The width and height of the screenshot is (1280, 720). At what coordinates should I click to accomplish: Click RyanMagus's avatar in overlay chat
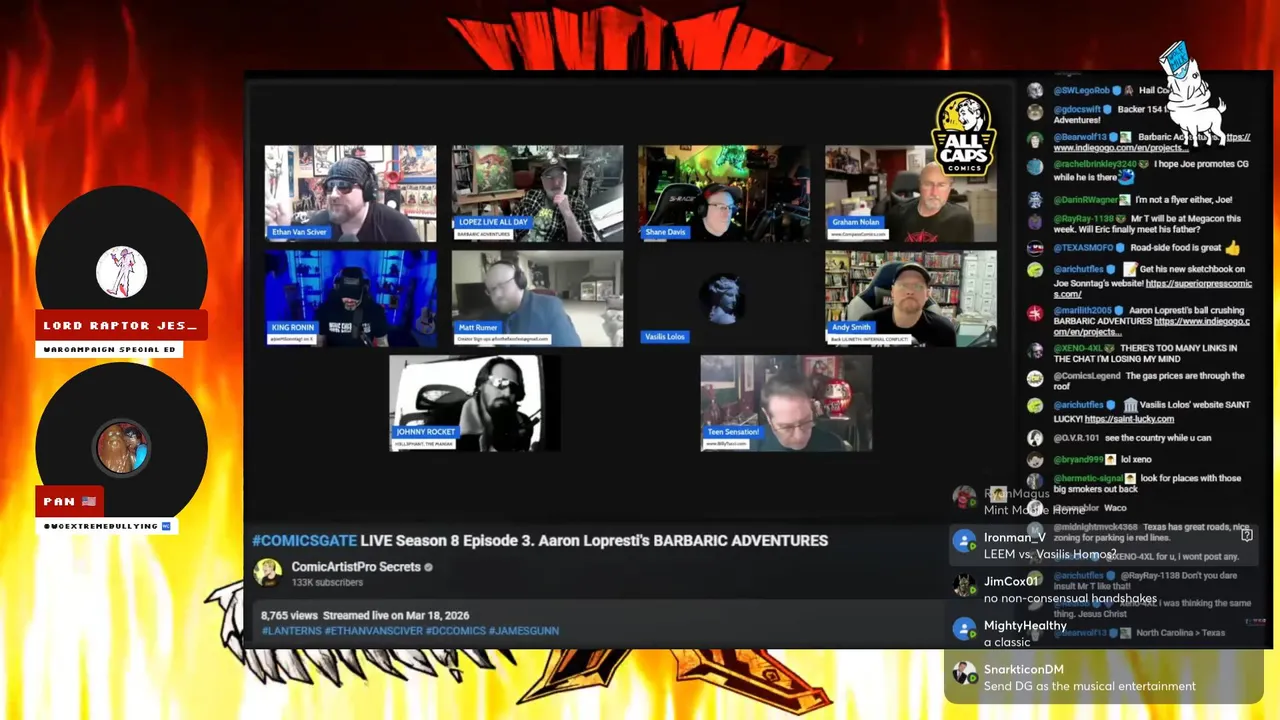(x=964, y=497)
